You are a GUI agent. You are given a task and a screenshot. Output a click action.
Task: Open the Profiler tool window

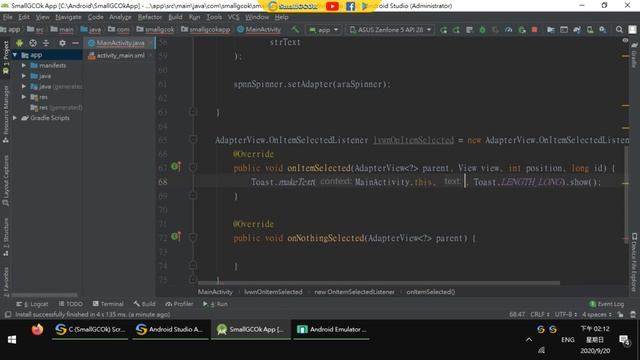[x=179, y=304]
